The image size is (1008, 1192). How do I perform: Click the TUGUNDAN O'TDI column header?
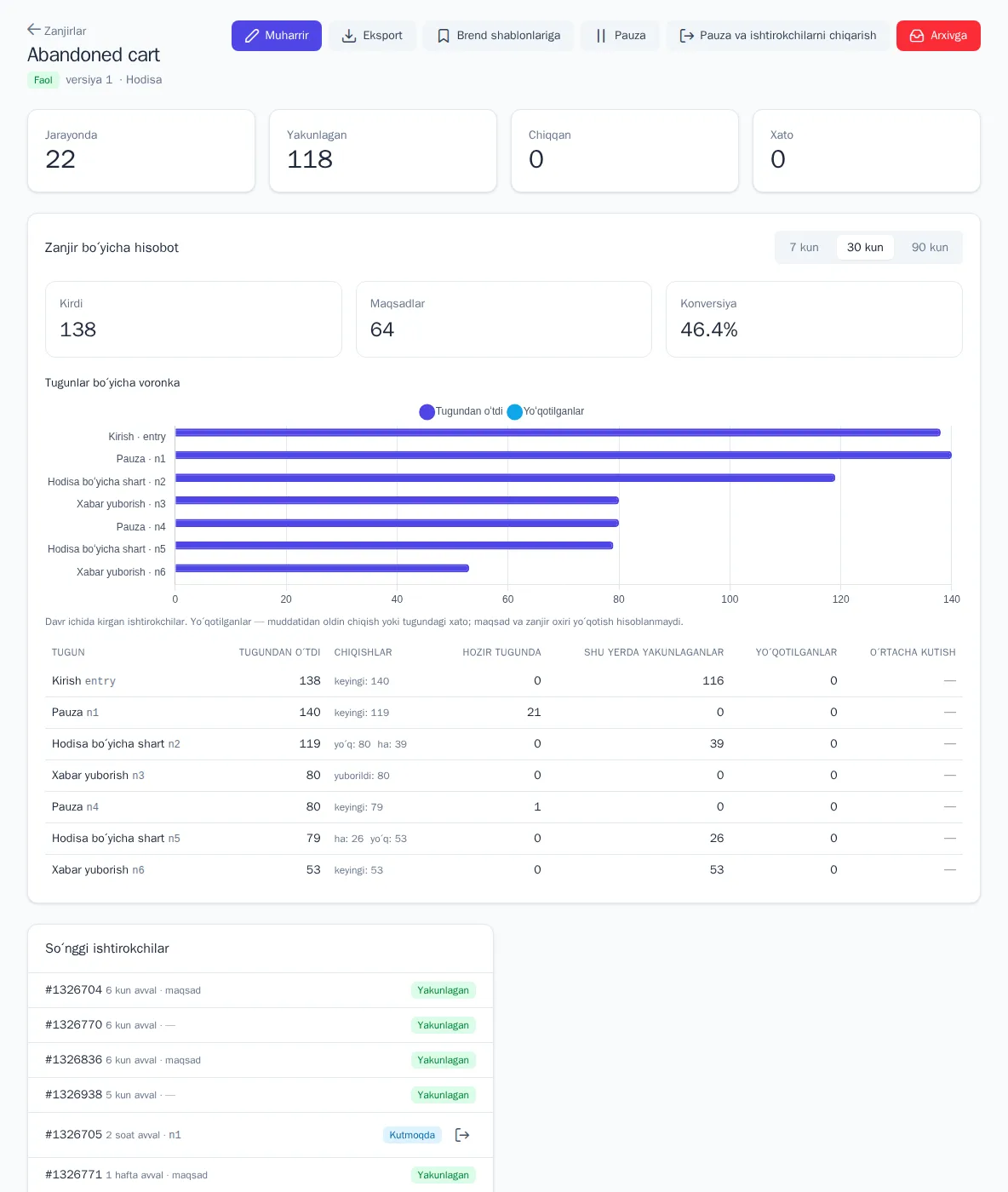tap(279, 652)
